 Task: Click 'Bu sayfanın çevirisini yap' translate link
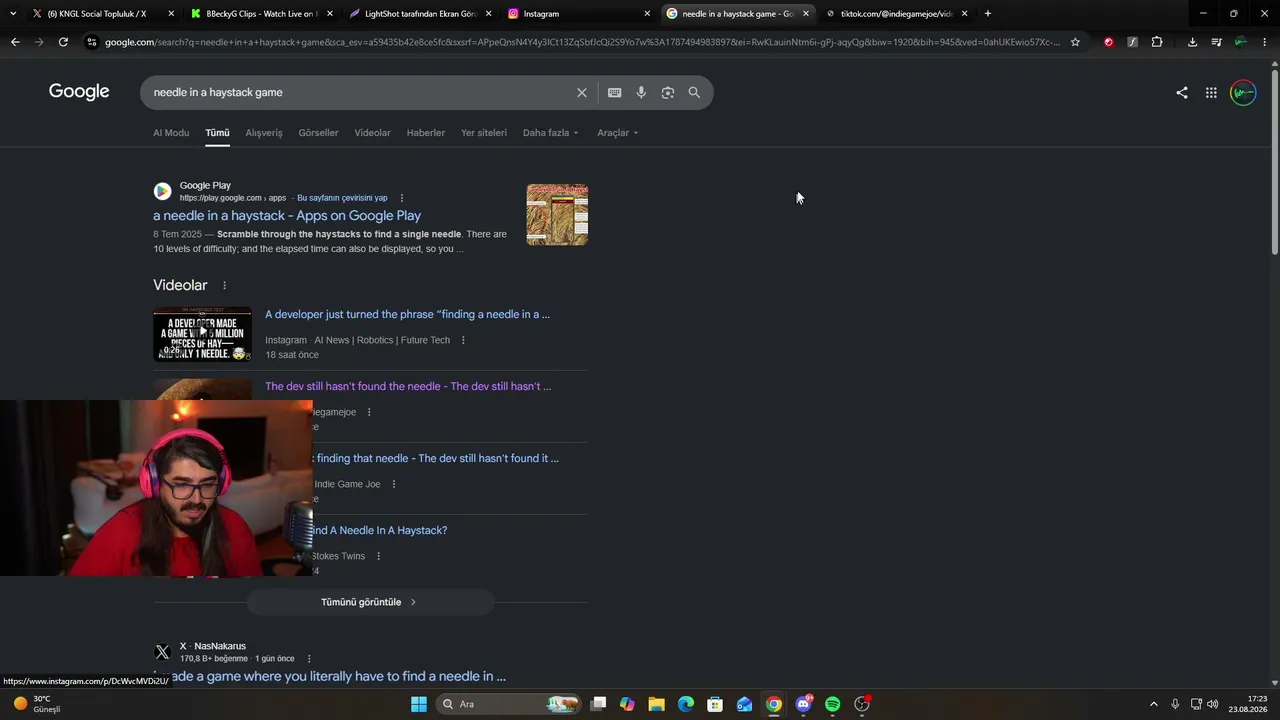[342, 198]
